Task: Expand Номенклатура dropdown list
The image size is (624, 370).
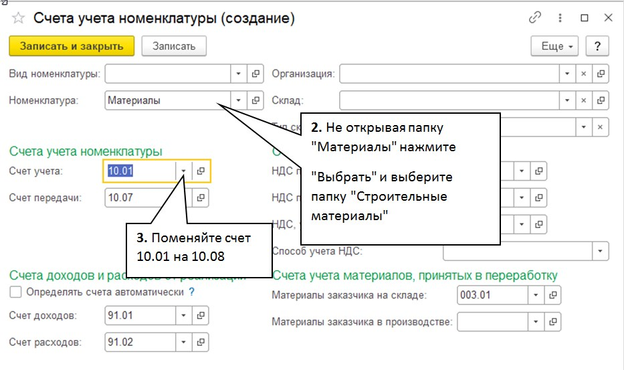Action: (238, 100)
